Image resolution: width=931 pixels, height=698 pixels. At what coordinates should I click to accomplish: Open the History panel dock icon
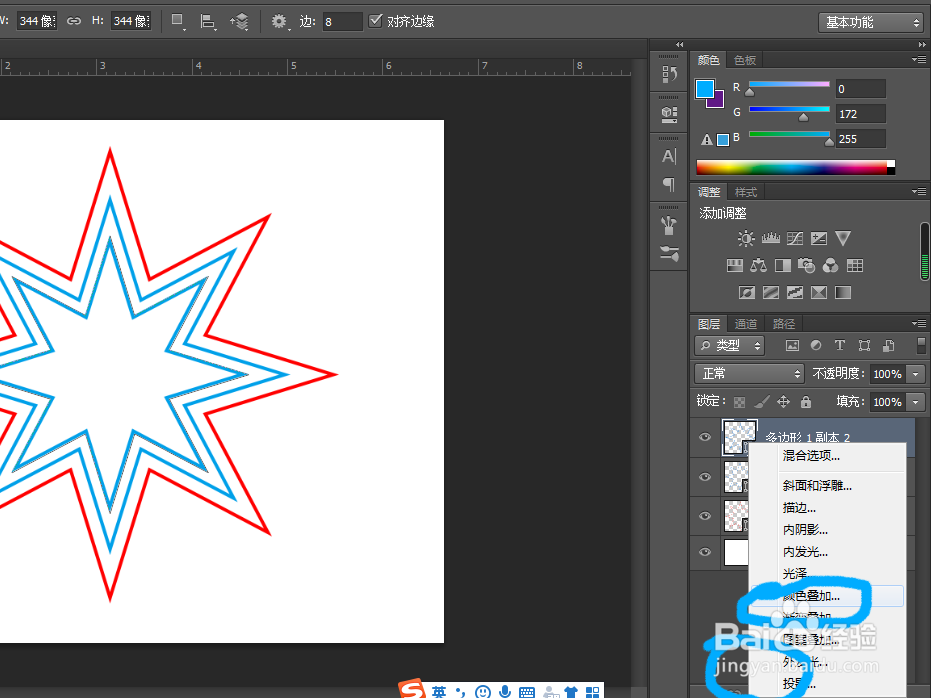[x=669, y=74]
